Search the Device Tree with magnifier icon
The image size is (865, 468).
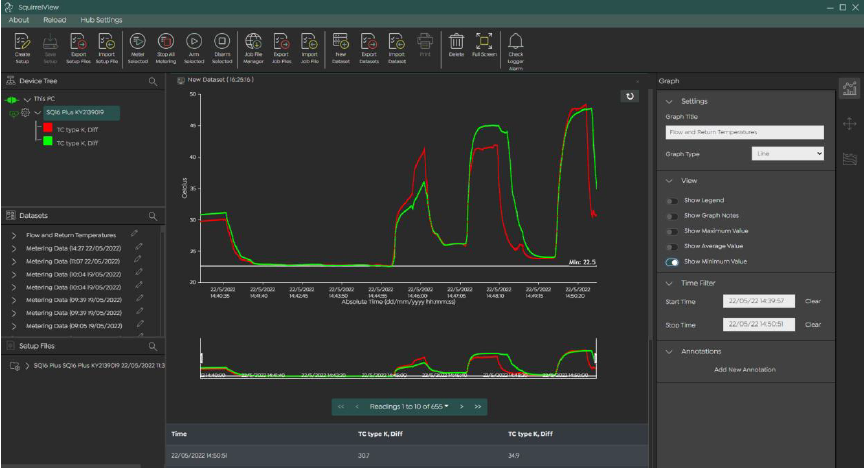point(153,81)
